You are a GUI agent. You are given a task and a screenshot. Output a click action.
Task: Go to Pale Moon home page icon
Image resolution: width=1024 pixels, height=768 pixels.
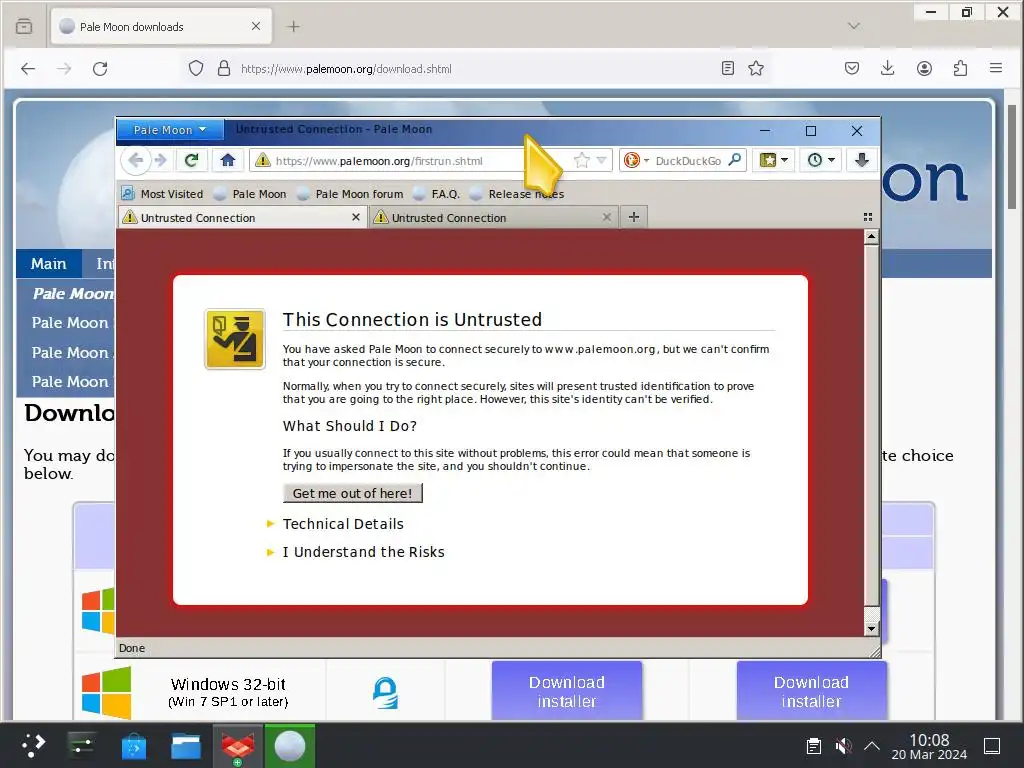[227, 160]
